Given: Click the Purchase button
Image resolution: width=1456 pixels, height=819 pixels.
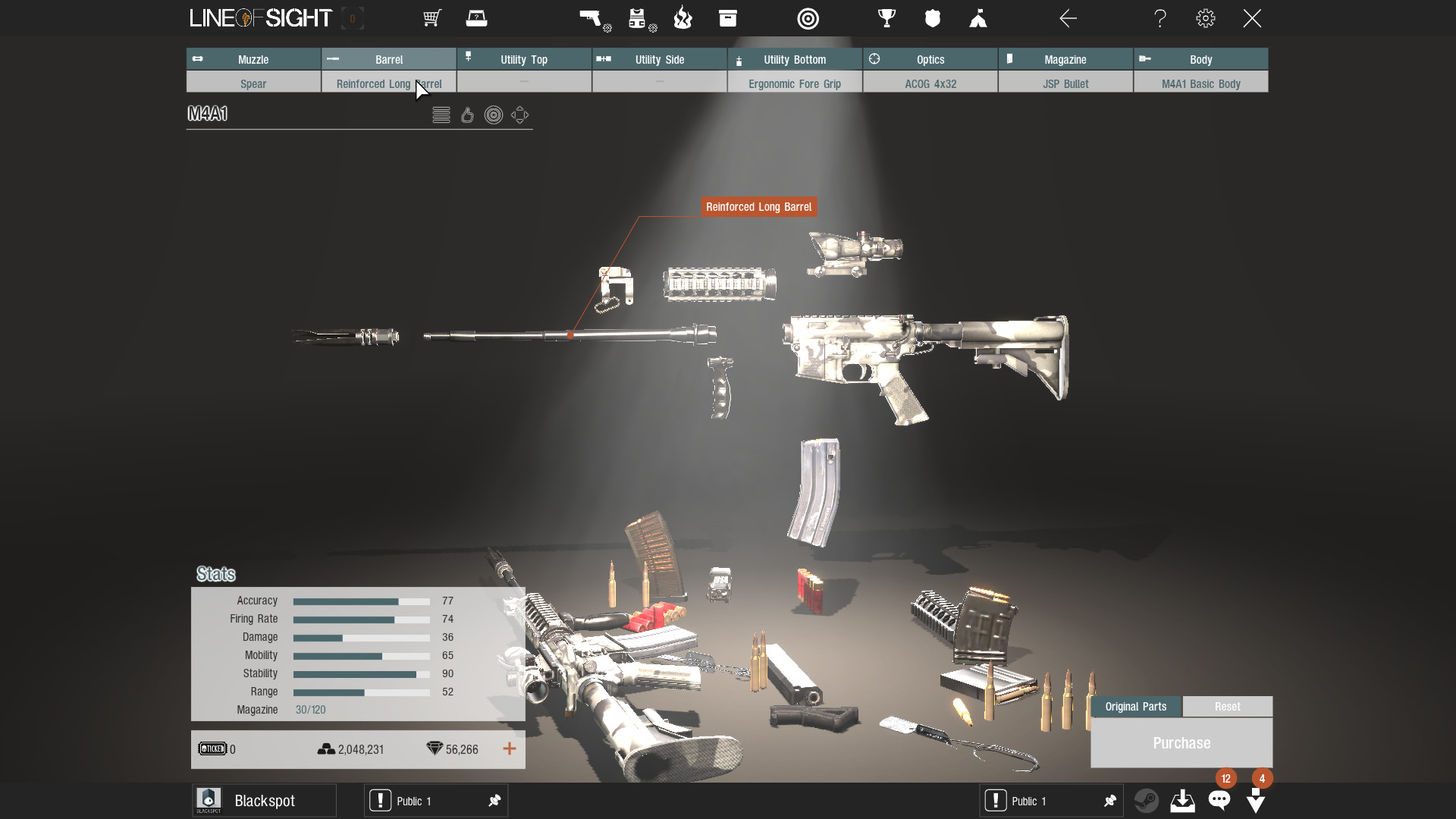Looking at the screenshot, I should (1182, 742).
